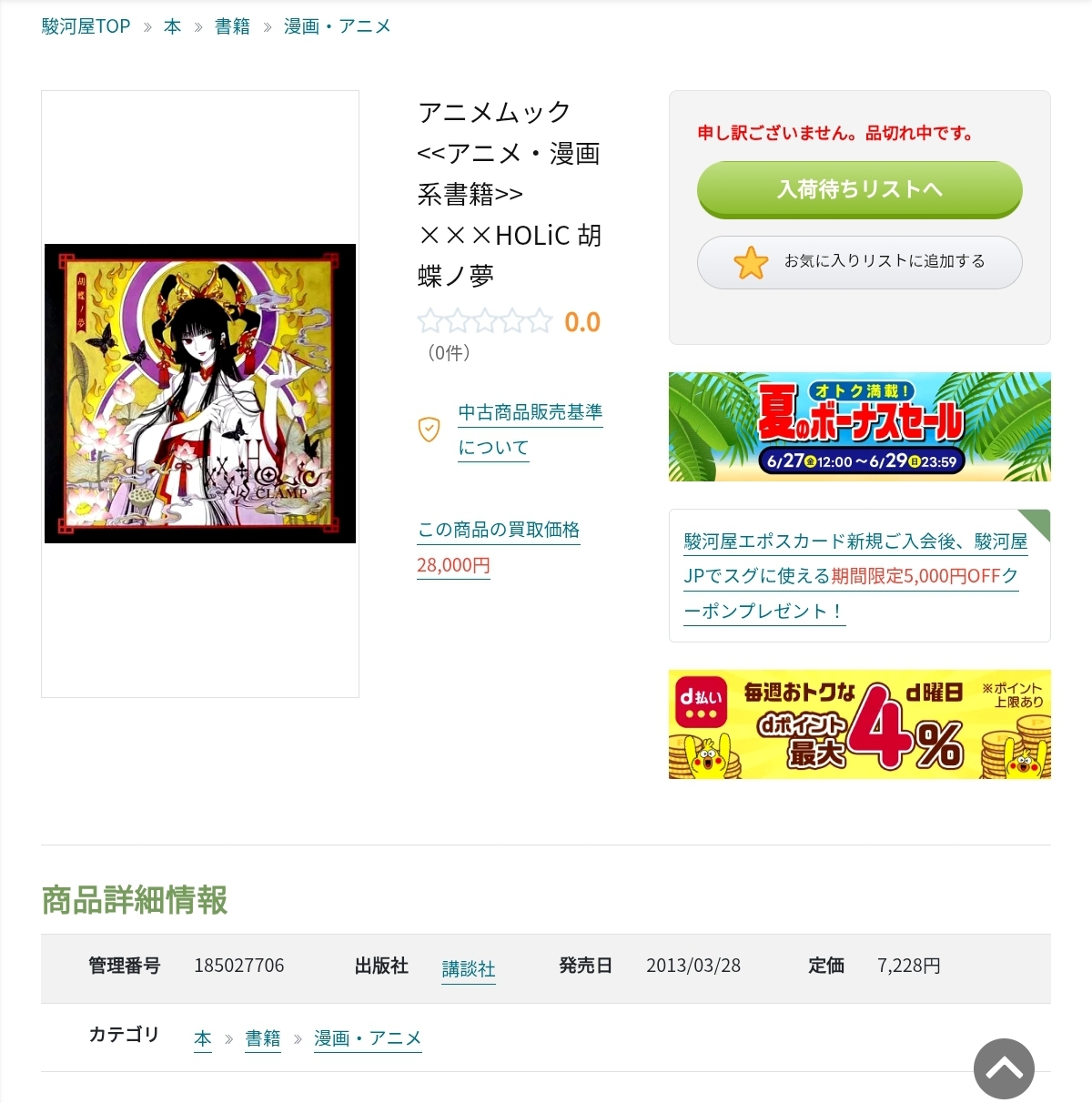
Task: Open 本 in top breadcrumb
Action: pyautogui.click(x=172, y=26)
